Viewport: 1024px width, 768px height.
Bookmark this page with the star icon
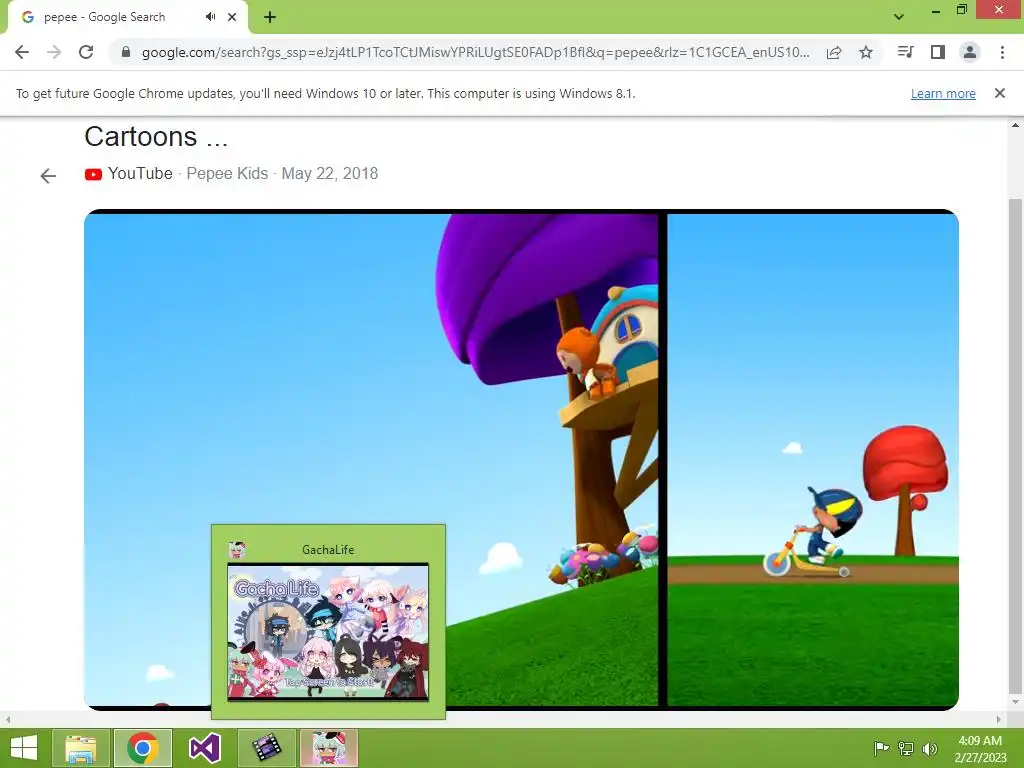[866, 52]
